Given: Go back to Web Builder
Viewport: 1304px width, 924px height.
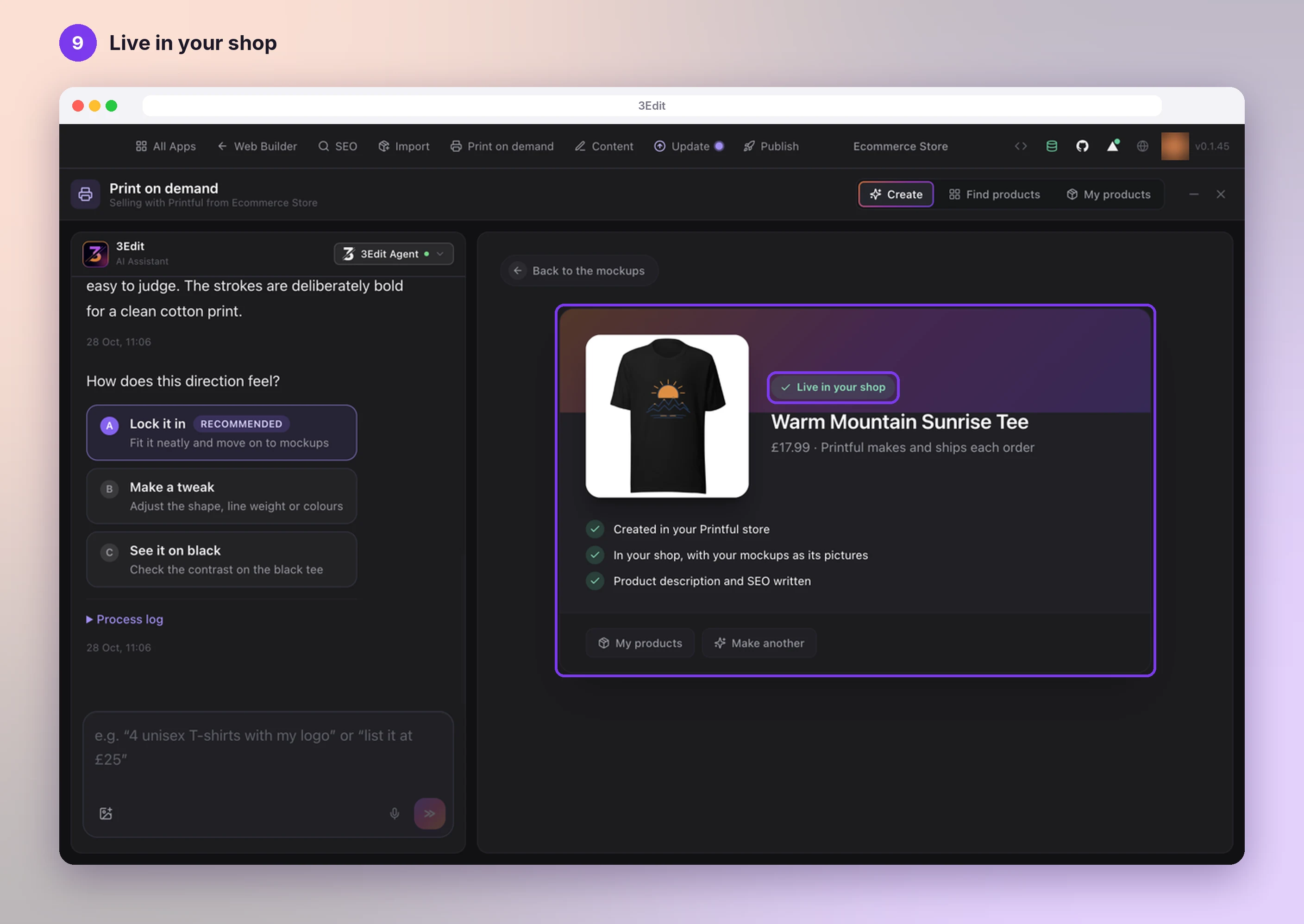Looking at the screenshot, I should point(257,146).
